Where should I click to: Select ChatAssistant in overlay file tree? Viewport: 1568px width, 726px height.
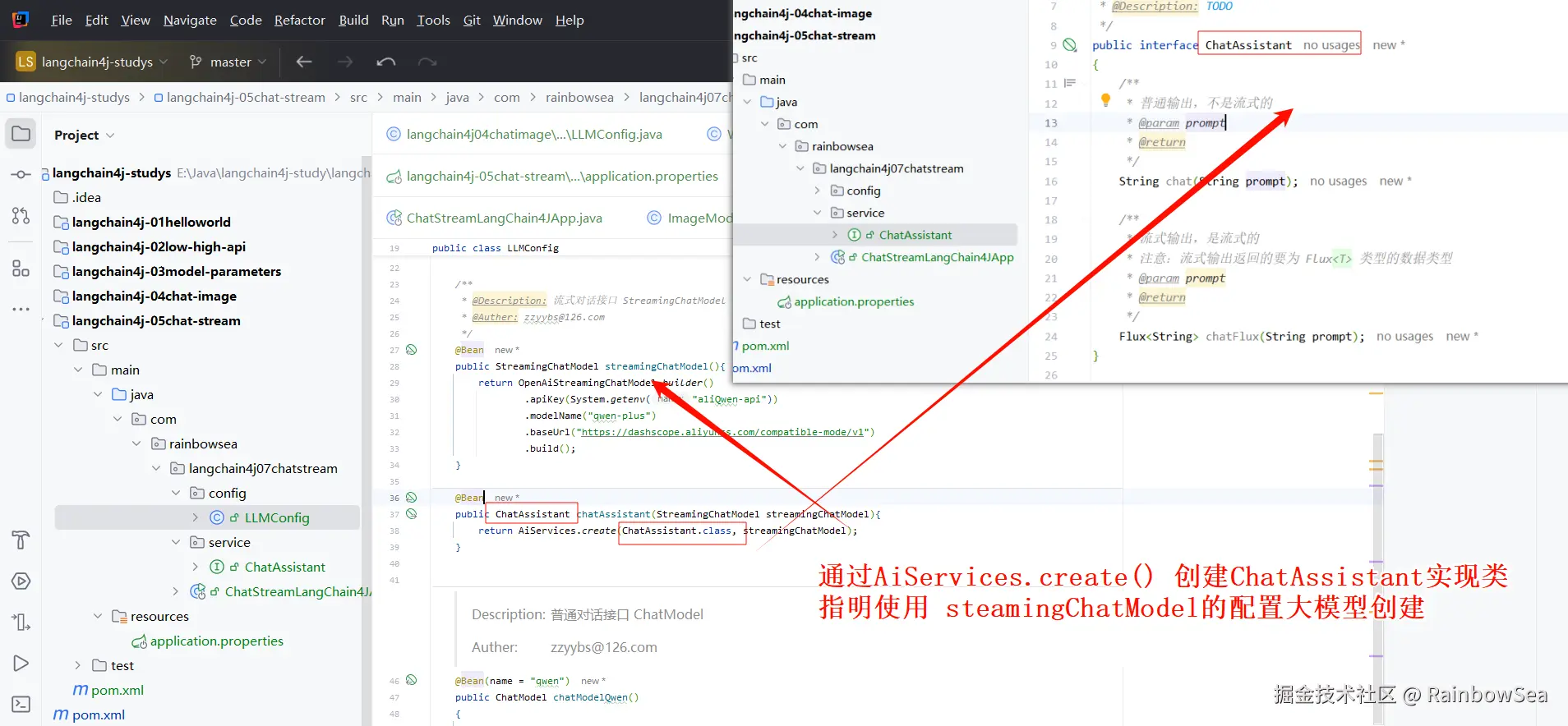(915, 235)
